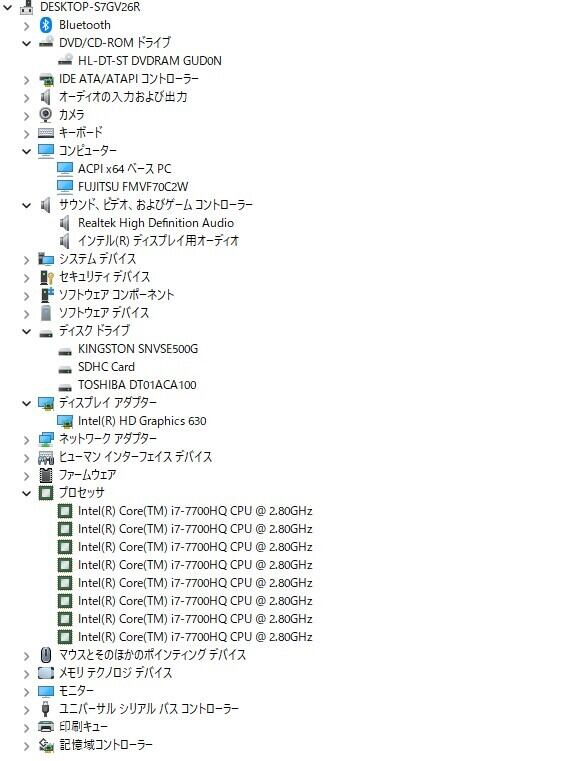Click the print queue (印刷キュー) printer icon

[46, 727]
